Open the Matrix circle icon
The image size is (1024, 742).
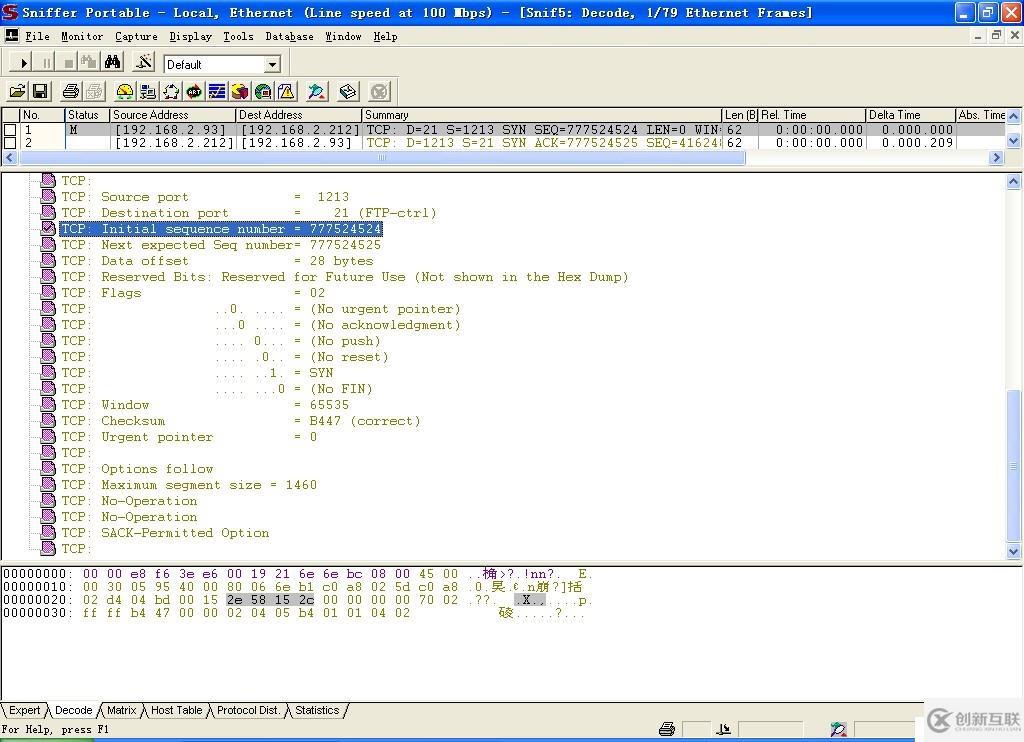[x=171, y=91]
